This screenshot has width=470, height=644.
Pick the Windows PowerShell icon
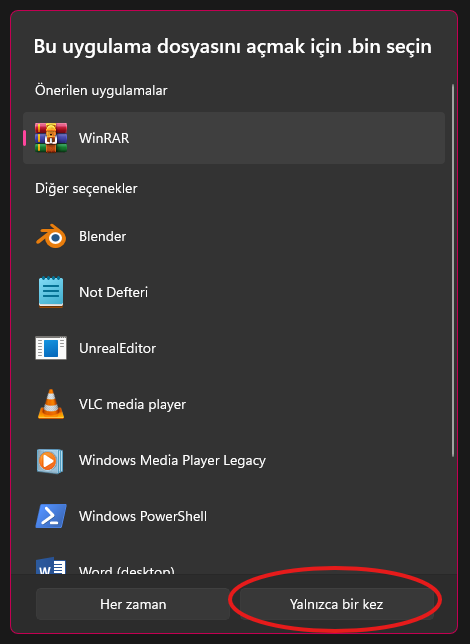coord(51,516)
